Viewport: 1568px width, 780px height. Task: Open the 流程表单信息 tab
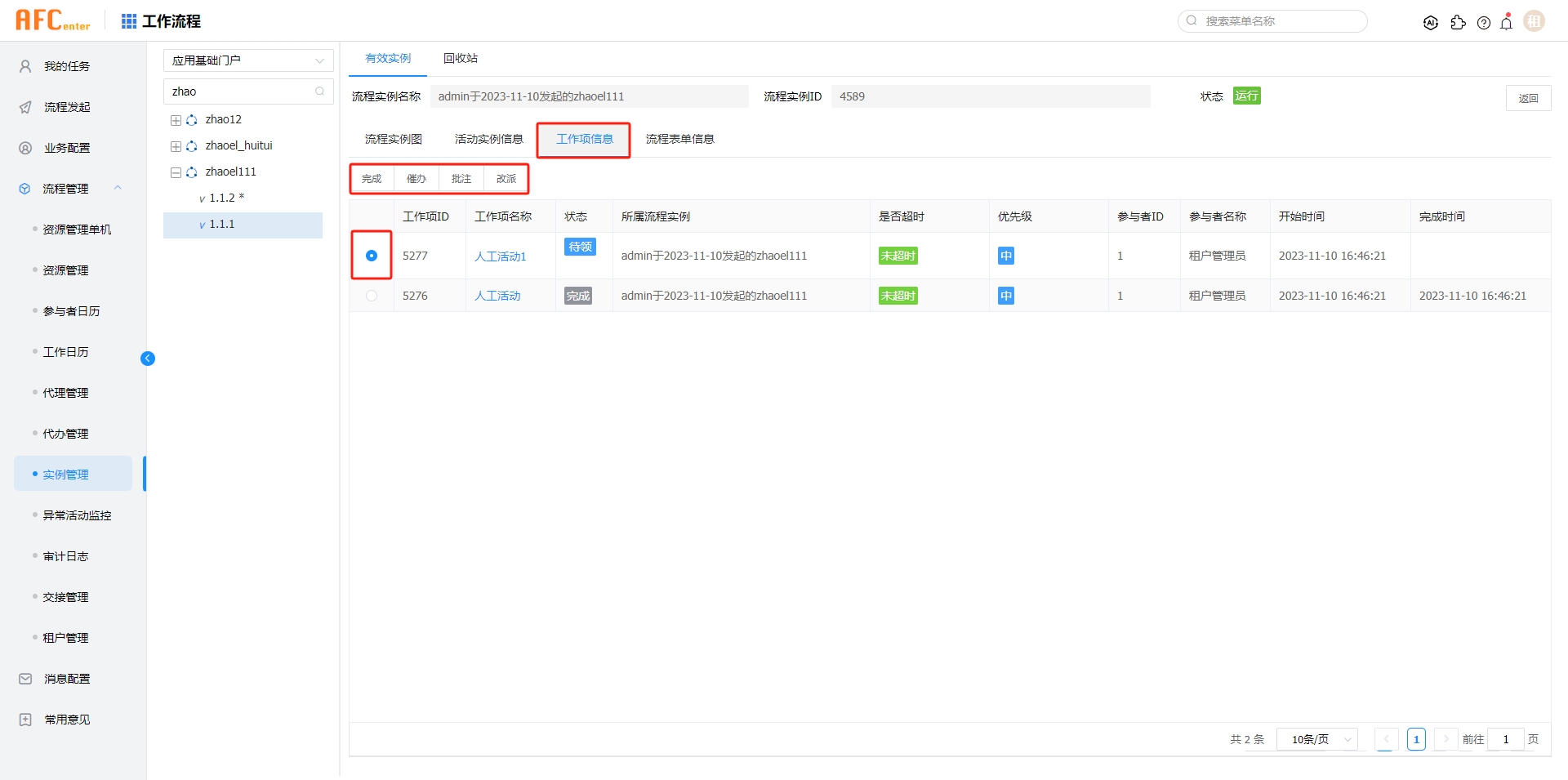click(679, 139)
